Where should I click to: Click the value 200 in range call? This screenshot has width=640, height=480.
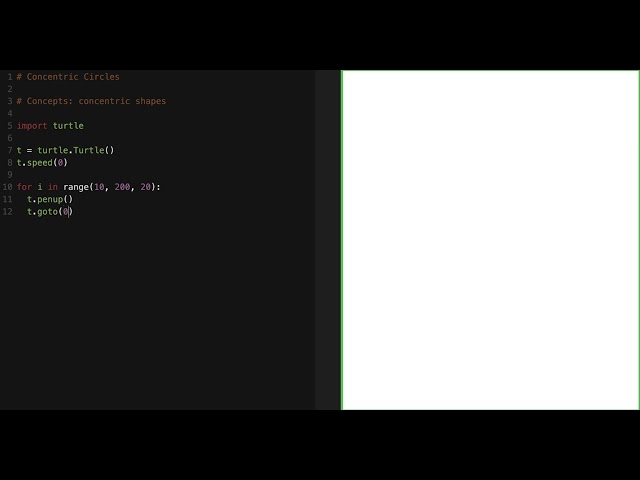(x=122, y=187)
